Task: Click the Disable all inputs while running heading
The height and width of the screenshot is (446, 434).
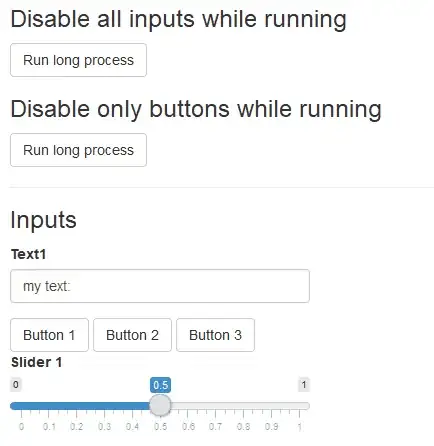Action: point(179,19)
